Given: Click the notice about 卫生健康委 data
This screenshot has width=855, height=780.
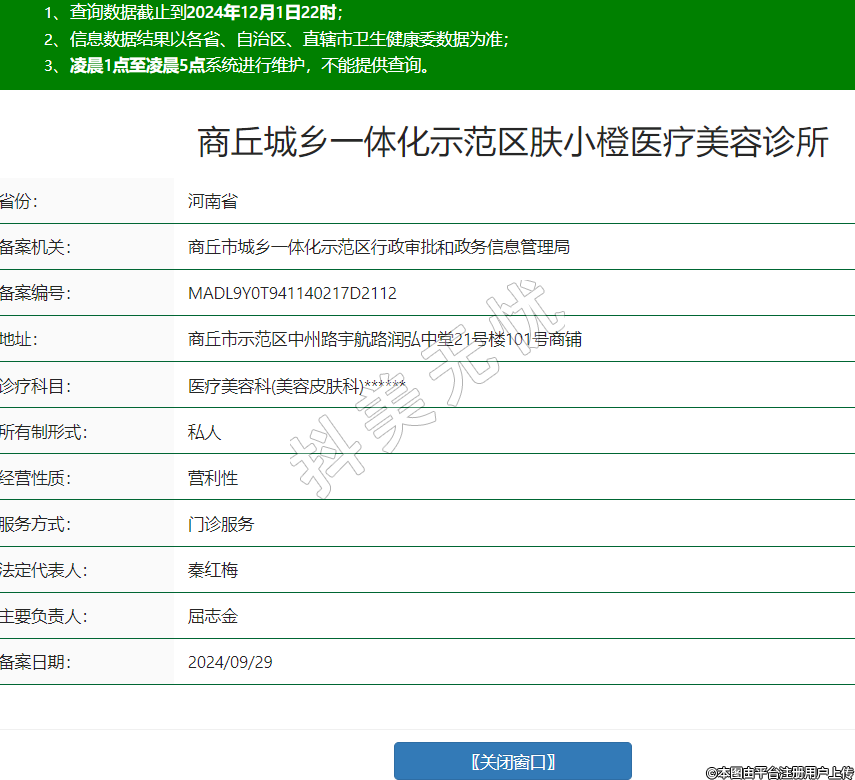Looking at the screenshot, I should click(x=277, y=39).
